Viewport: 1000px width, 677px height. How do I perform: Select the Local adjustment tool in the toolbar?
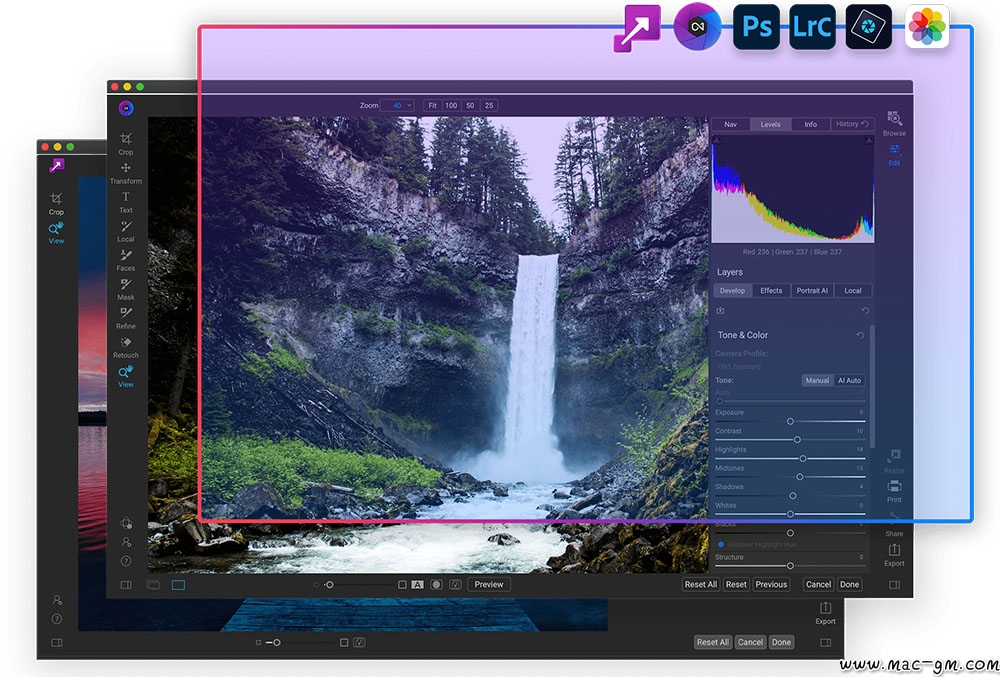tap(126, 231)
